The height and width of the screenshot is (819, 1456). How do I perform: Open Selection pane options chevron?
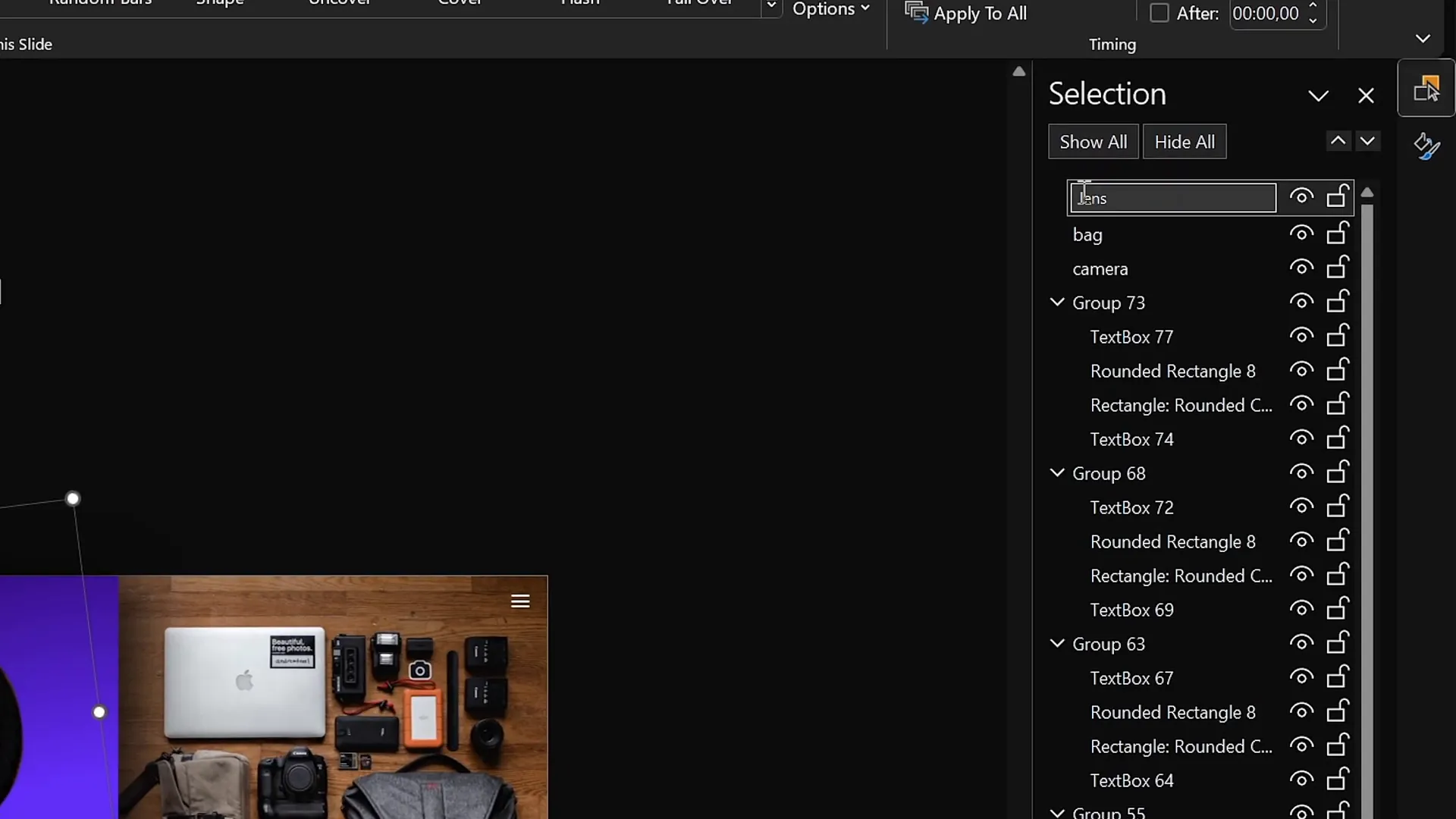[x=1318, y=96]
